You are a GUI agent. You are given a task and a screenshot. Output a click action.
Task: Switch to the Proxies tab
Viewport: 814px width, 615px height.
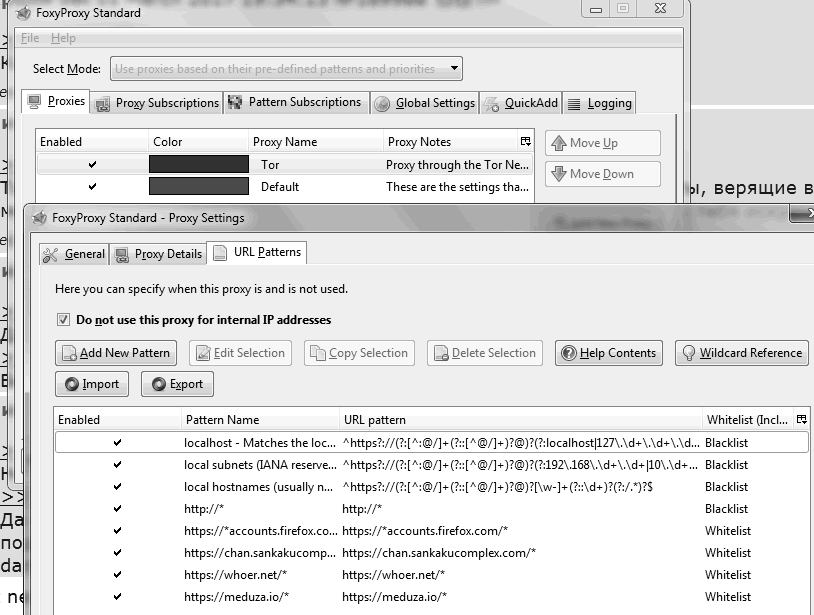(x=56, y=101)
